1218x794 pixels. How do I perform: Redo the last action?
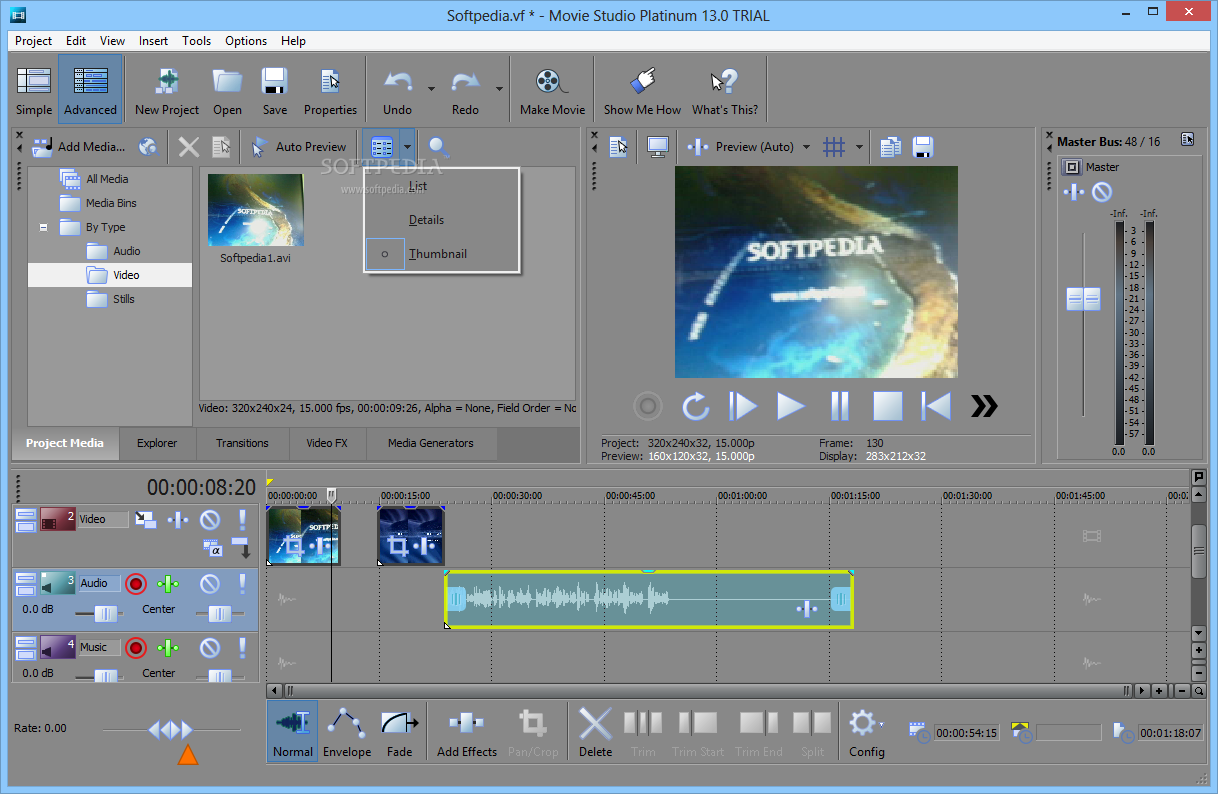click(x=465, y=91)
